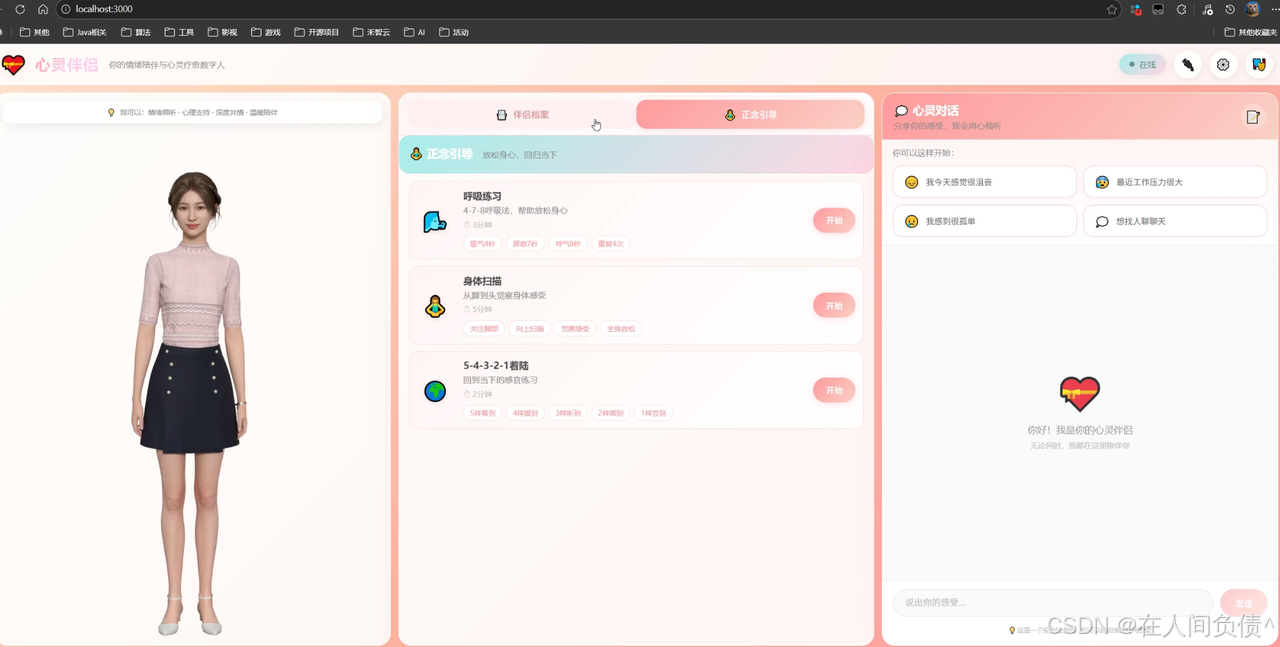1280x647 pixels.
Task: Click the notepad icon in 心灵对话 header
Action: (x=1252, y=117)
